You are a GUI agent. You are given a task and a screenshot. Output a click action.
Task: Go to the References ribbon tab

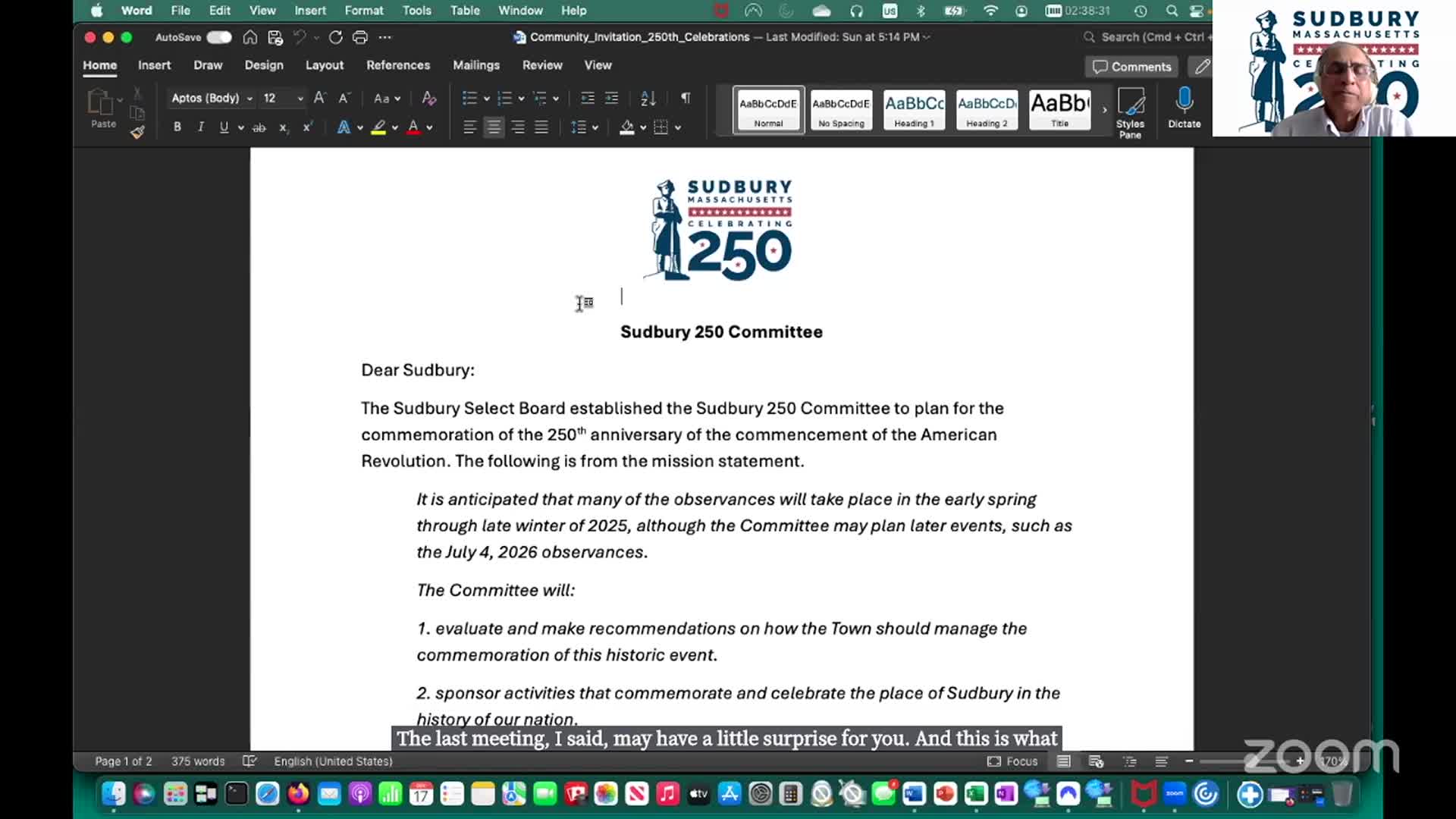coord(398,65)
